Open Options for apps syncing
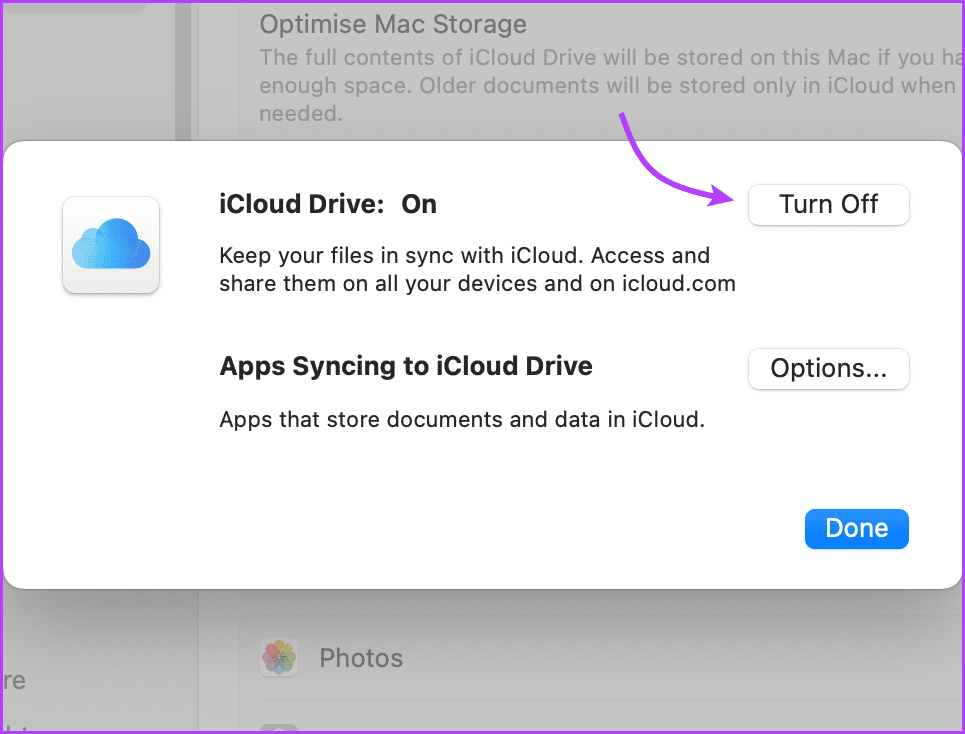The width and height of the screenshot is (965, 734). point(828,369)
